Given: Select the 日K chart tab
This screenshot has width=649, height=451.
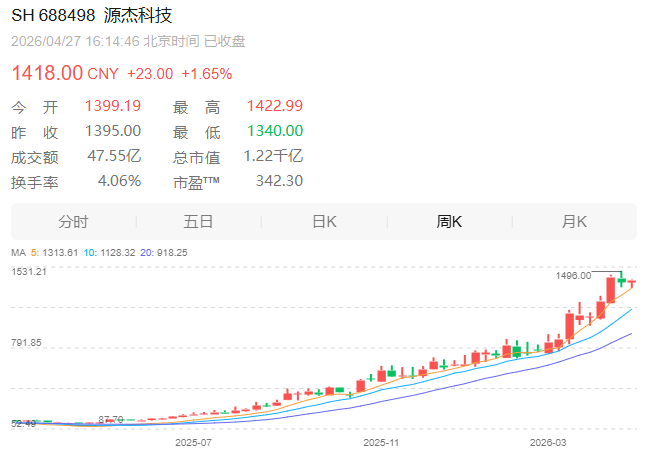Looking at the screenshot, I should tap(324, 222).
